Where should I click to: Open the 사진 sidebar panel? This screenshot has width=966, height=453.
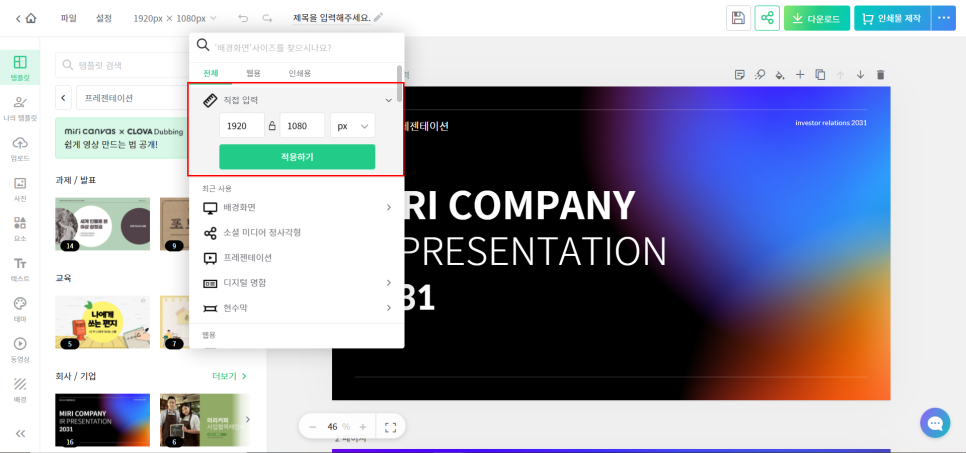[x=20, y=189]
